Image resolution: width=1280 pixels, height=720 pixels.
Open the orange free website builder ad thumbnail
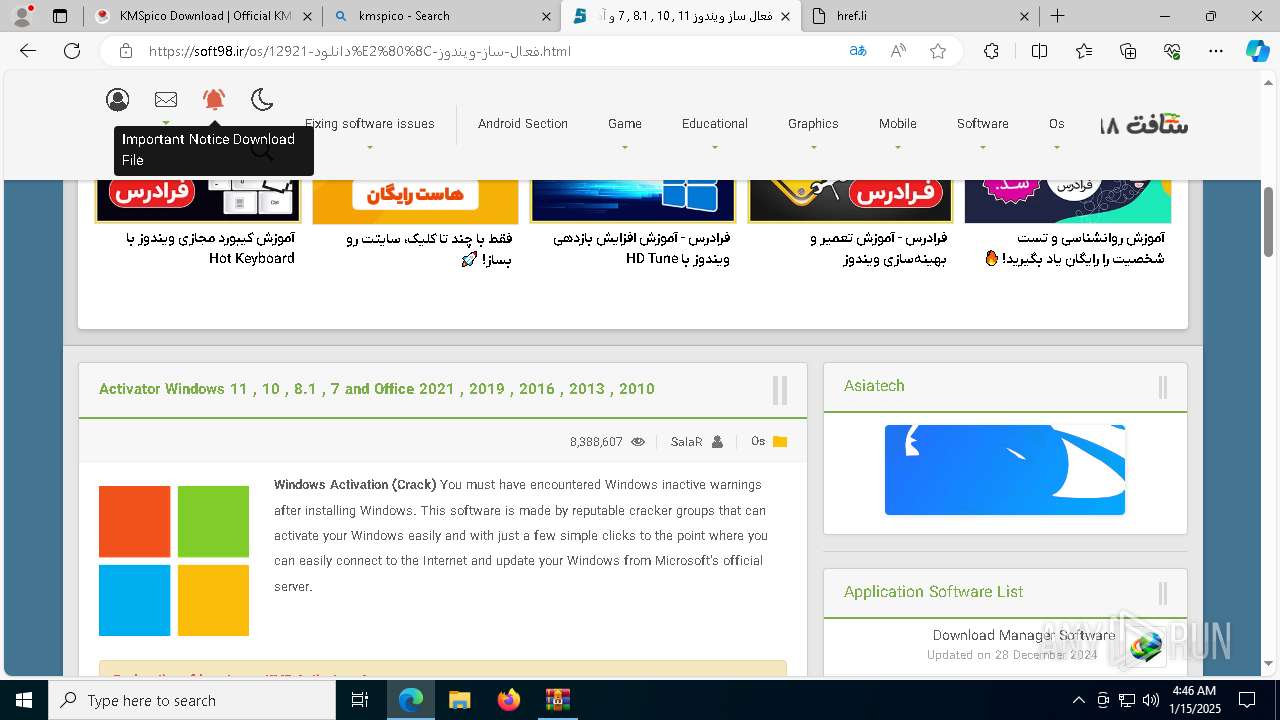tap(415, 201)
